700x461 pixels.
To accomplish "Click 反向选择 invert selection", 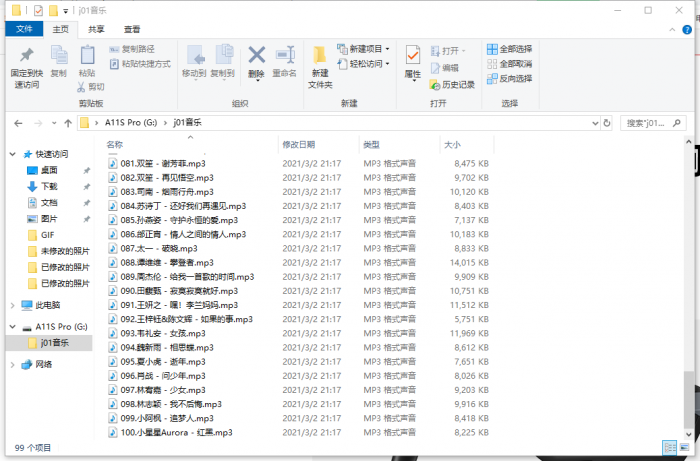I will coord(492,78).
